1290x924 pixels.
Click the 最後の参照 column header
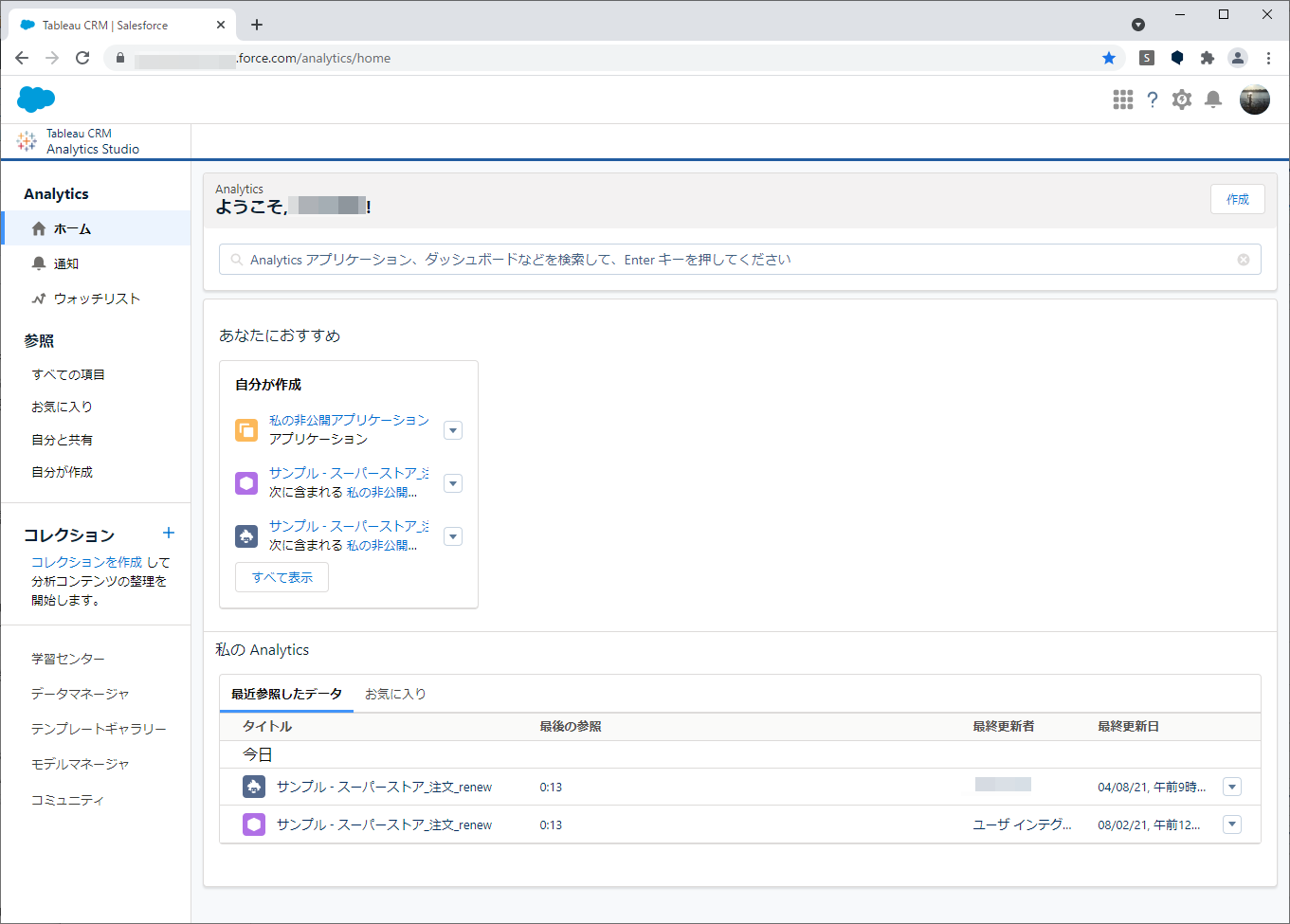point(571,726)
